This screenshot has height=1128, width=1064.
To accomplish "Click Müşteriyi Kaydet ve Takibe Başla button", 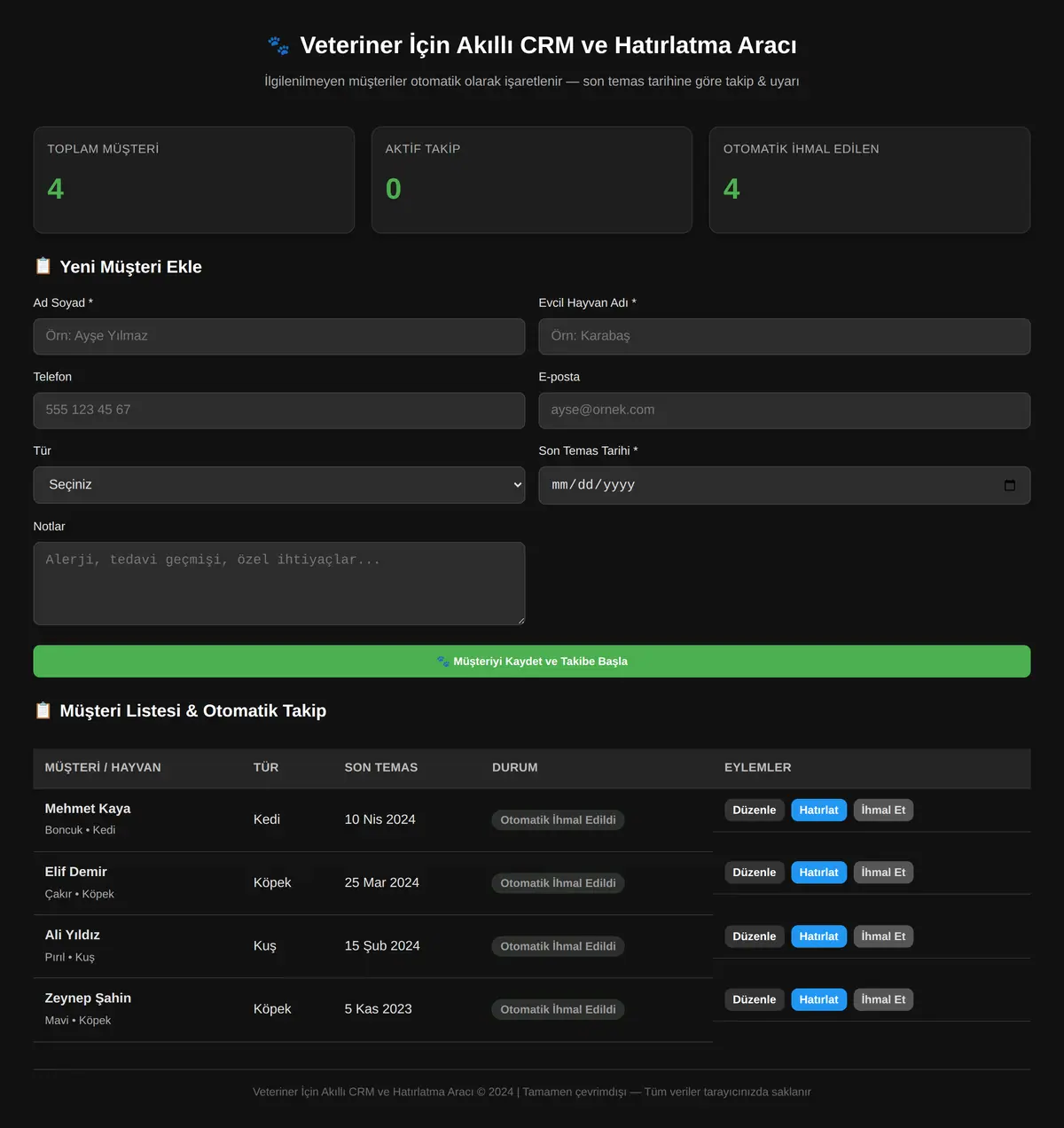I will pos(532,662).
